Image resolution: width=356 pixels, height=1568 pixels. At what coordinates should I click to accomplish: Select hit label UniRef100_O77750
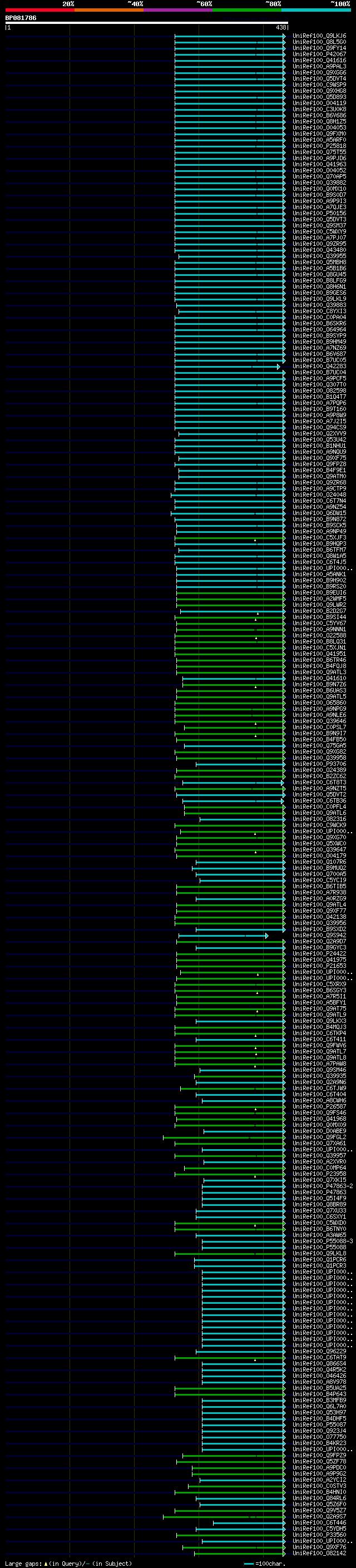pos(319,1437)
